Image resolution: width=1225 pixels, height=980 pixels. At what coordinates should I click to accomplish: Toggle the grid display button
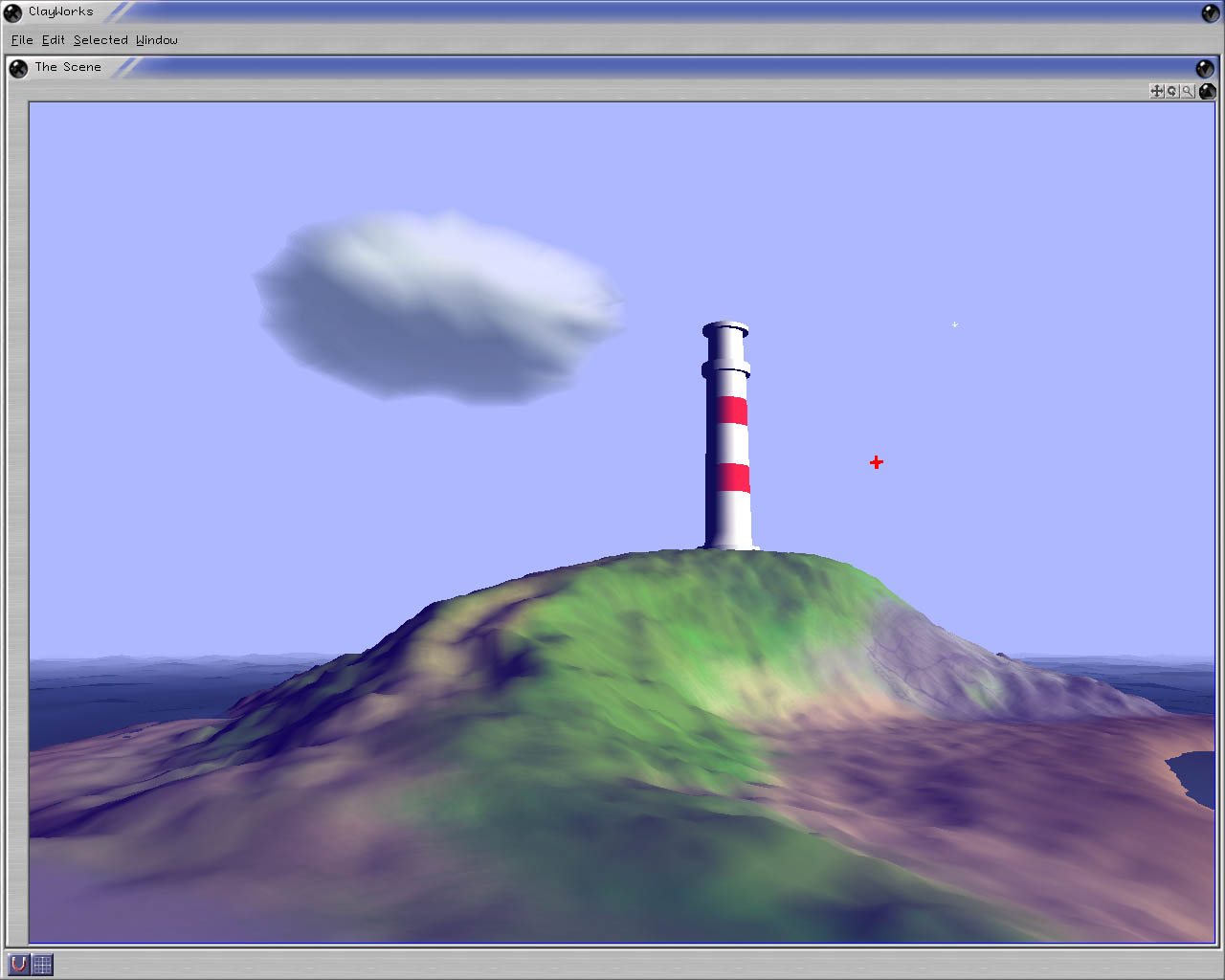tap(43, 964)
